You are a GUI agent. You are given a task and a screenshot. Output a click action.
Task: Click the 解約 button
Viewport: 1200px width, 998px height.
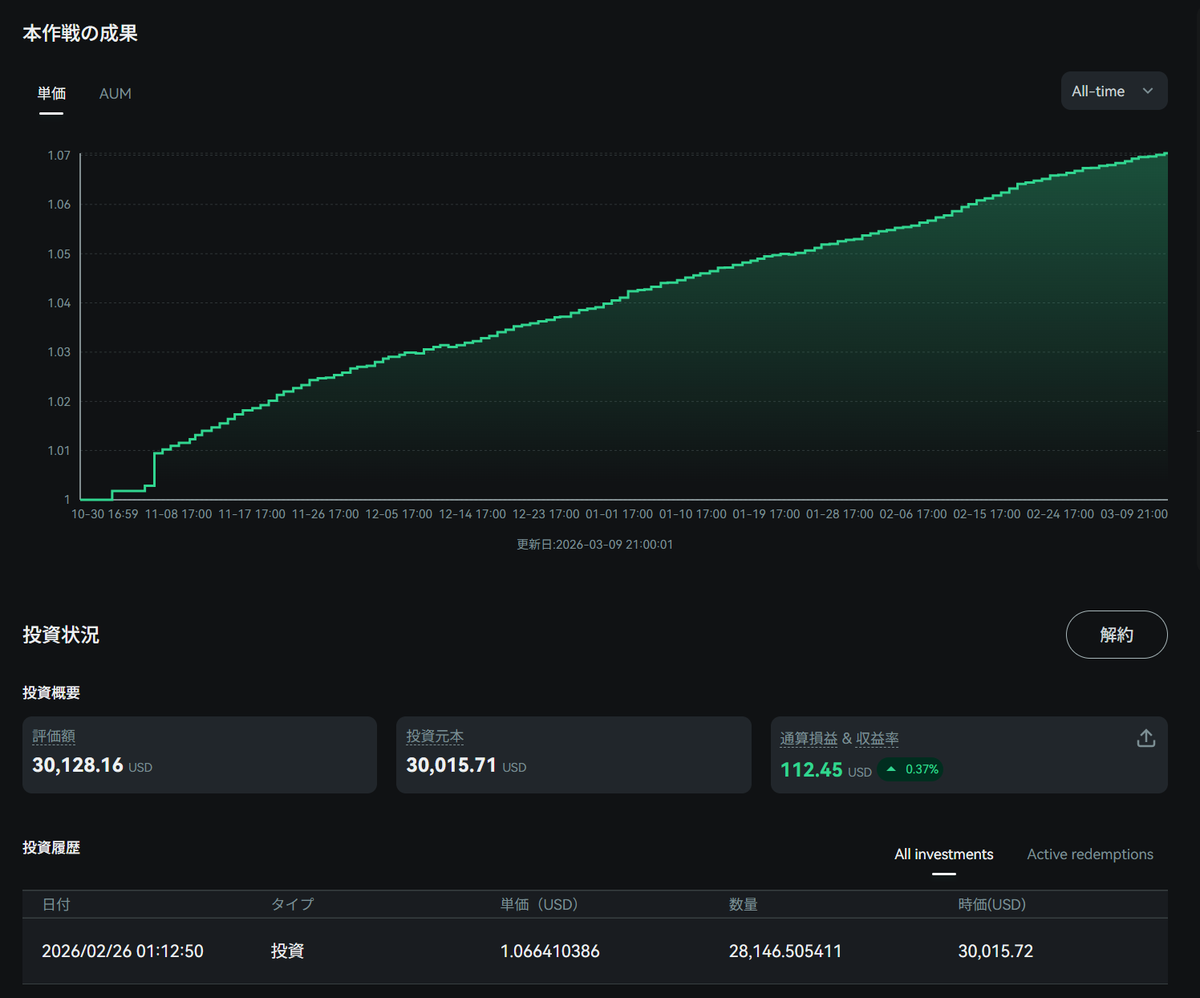(1116, 634)
